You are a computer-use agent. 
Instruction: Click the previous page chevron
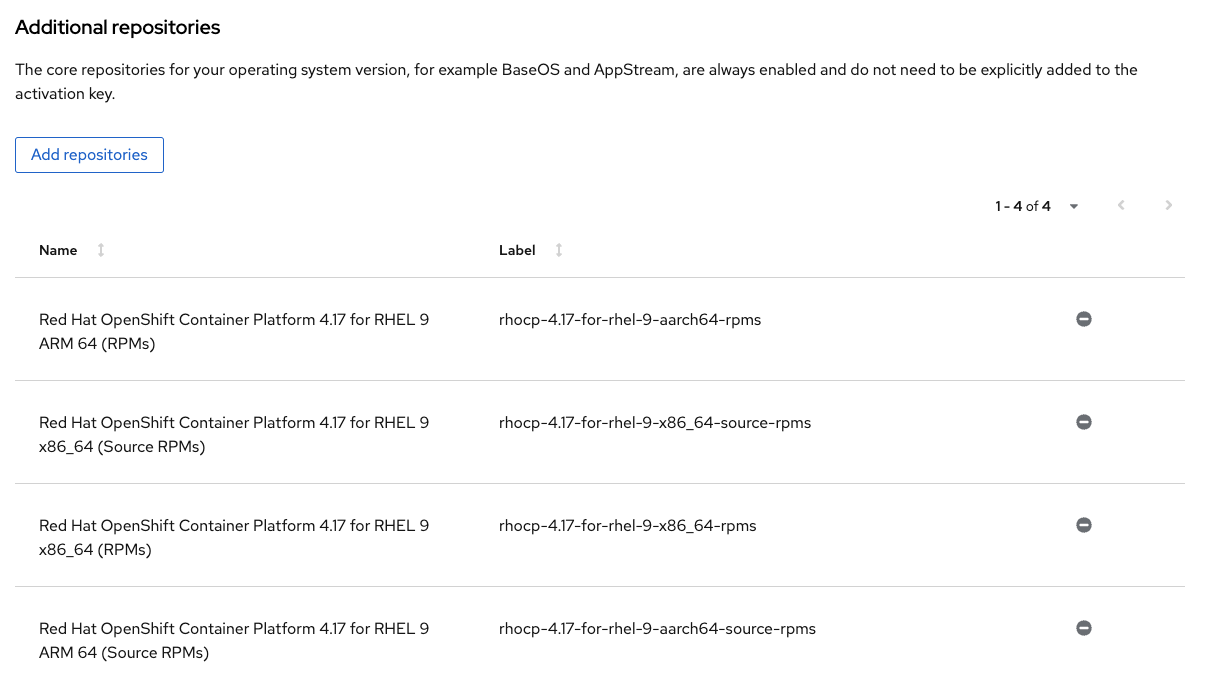[x=1120, y=205]
